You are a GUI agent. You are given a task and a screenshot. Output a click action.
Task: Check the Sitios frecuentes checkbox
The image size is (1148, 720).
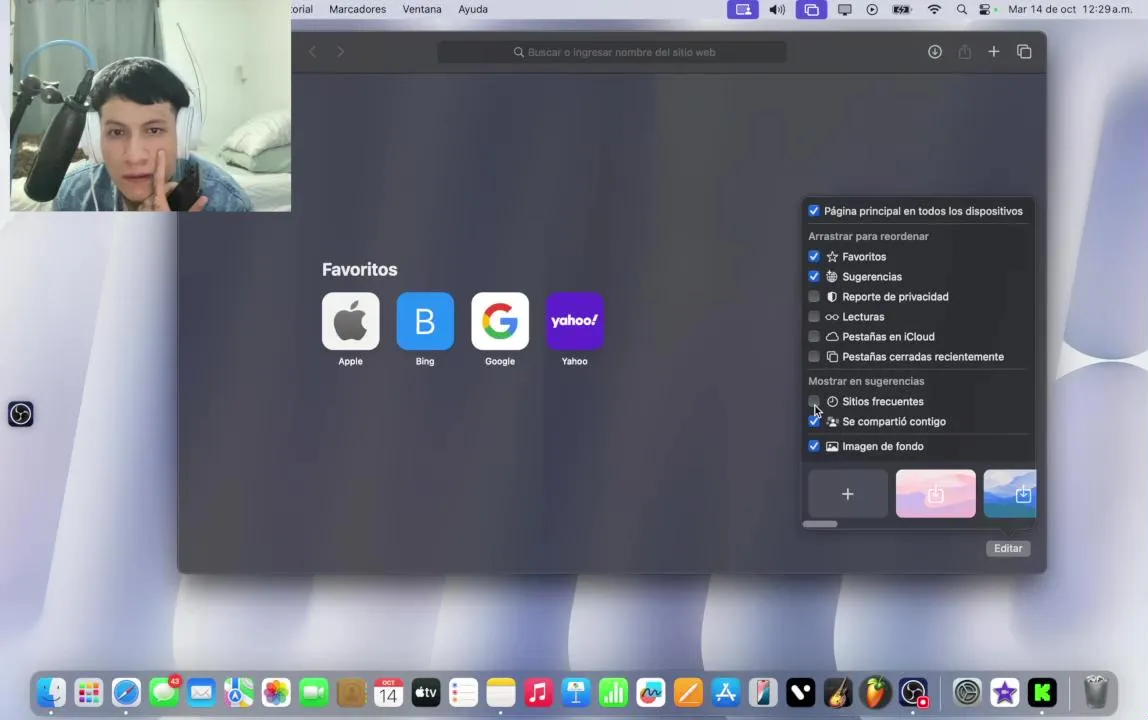pos(814,401)
